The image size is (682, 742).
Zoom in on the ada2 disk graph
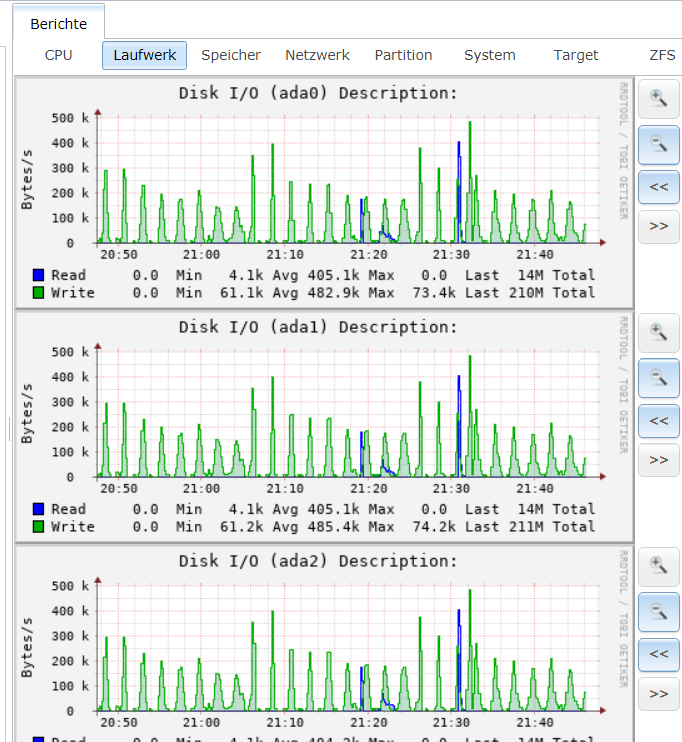coord(658,567)
